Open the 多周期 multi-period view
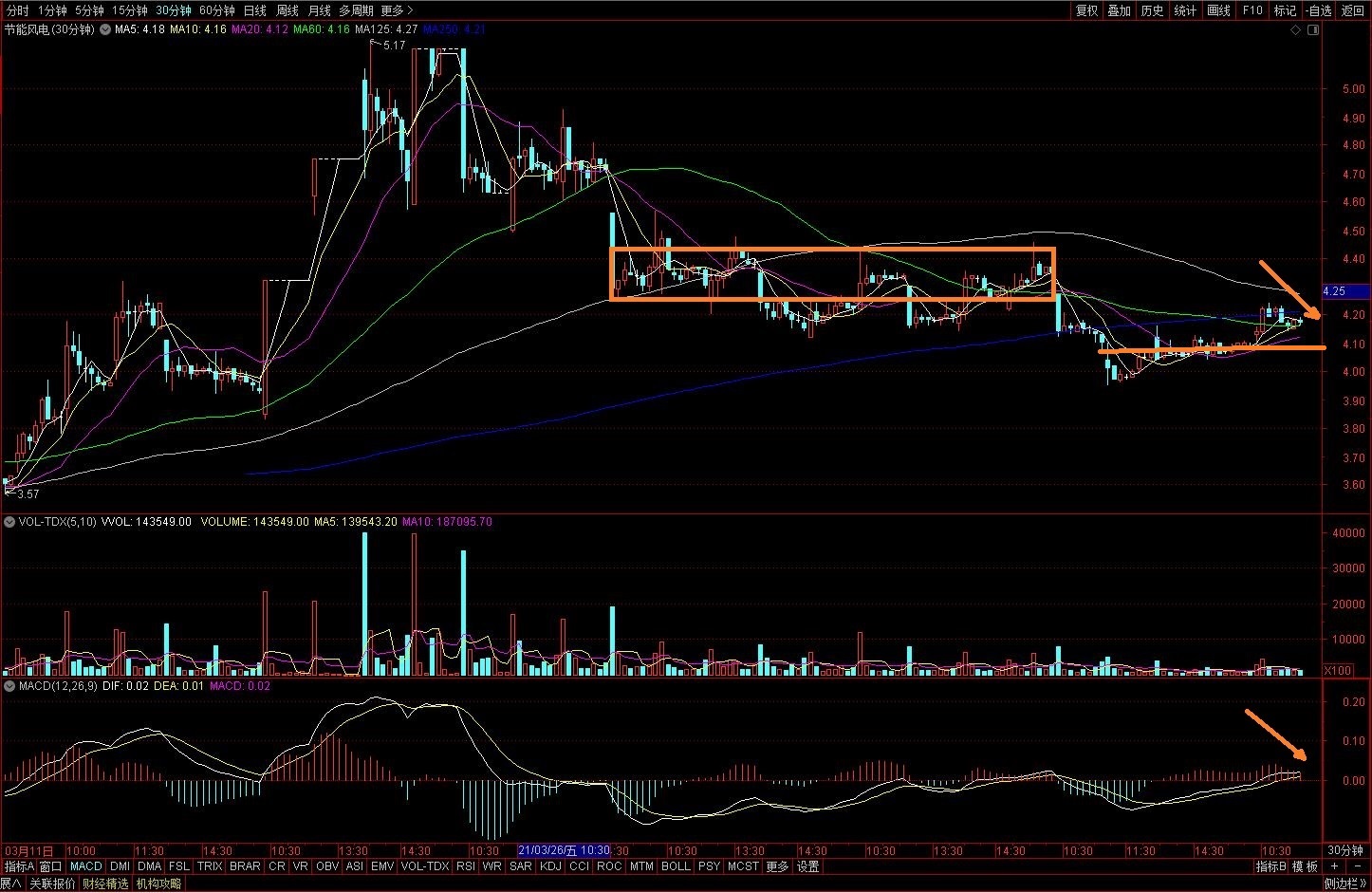The image size is (1372, 893). coord(358,10)
